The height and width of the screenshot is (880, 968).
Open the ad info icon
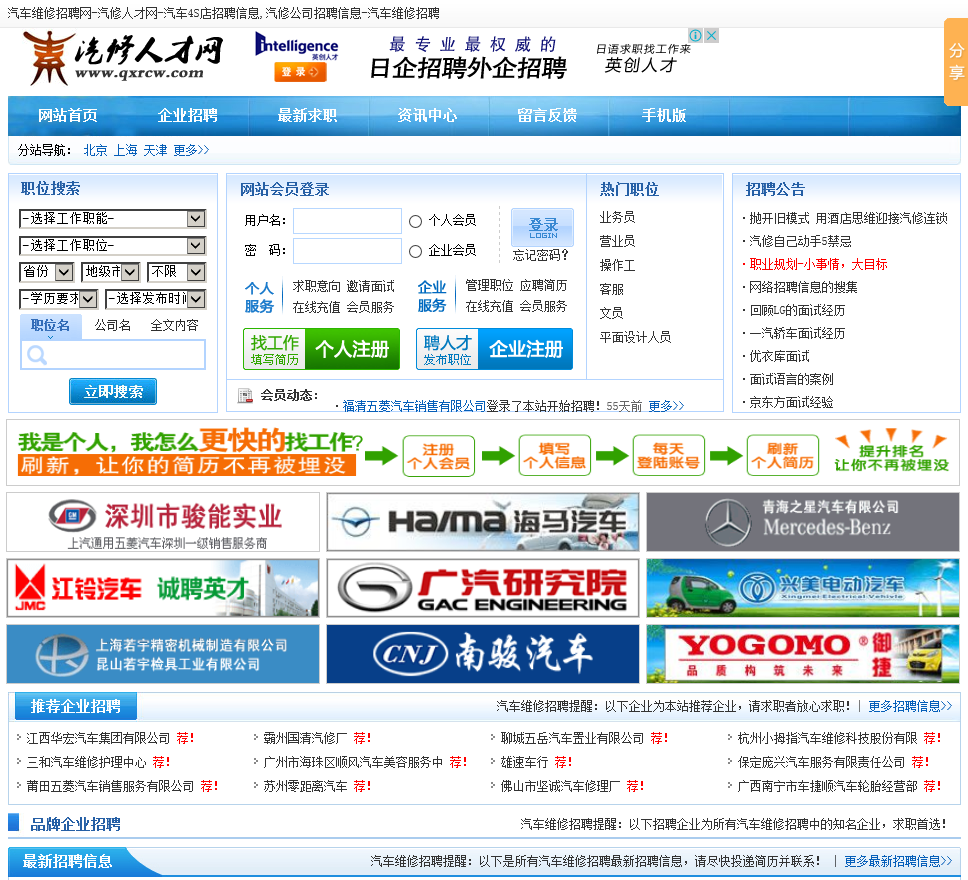[x=696, y=35]
